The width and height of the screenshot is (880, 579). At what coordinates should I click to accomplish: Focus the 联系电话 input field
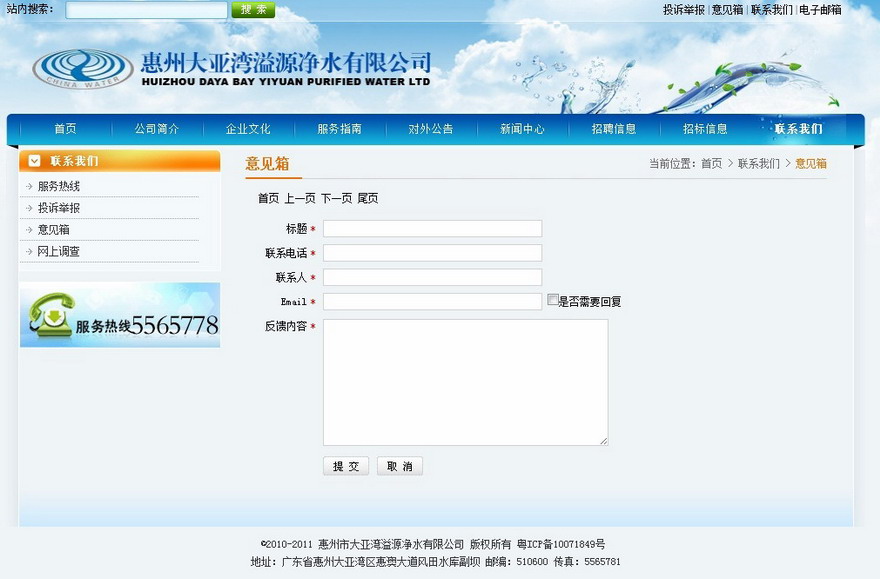[432, 252]
